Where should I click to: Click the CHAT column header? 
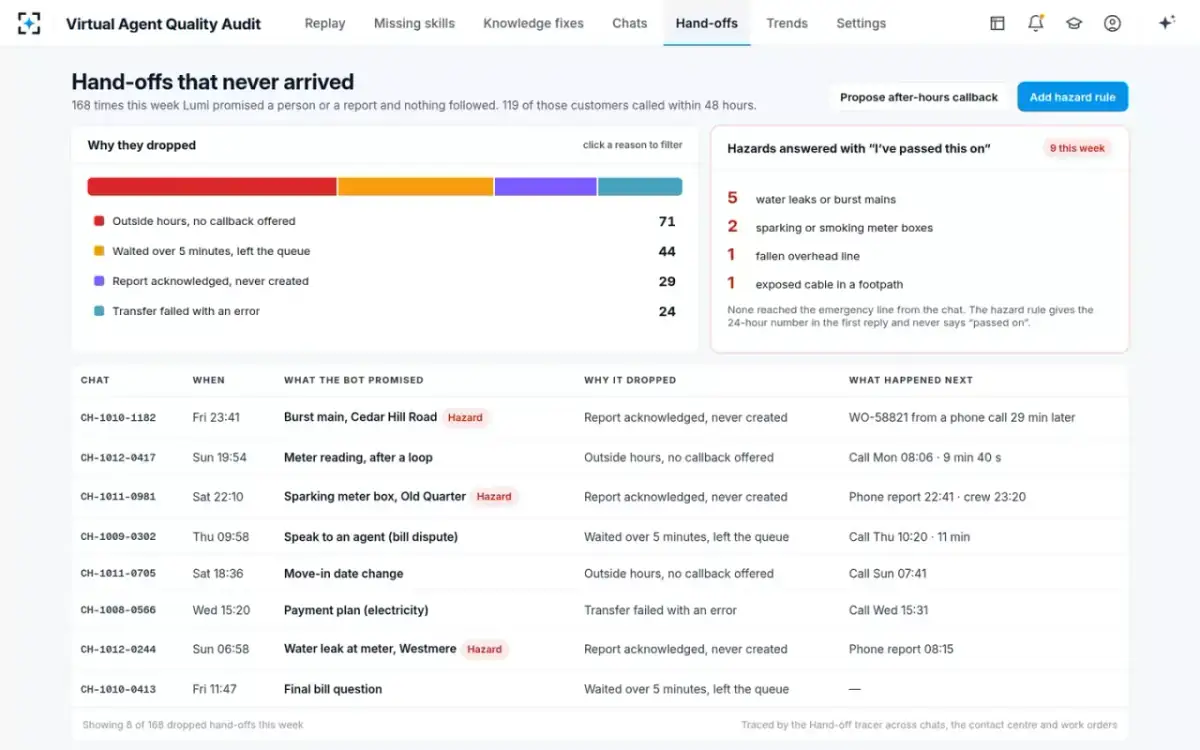tap(95, 380)
